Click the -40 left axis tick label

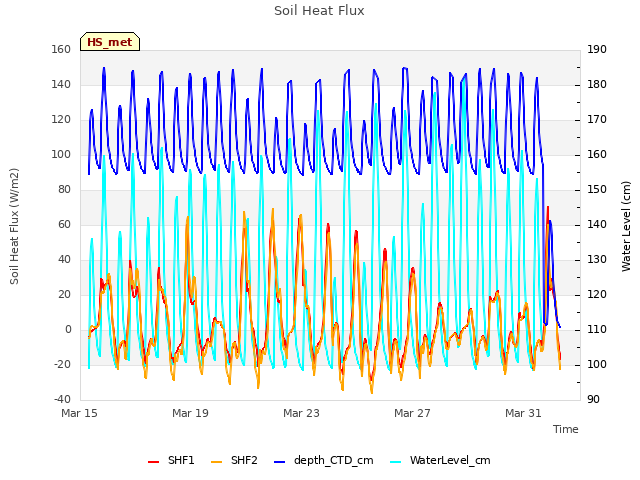pyautogui.click(x=62, y=400)
